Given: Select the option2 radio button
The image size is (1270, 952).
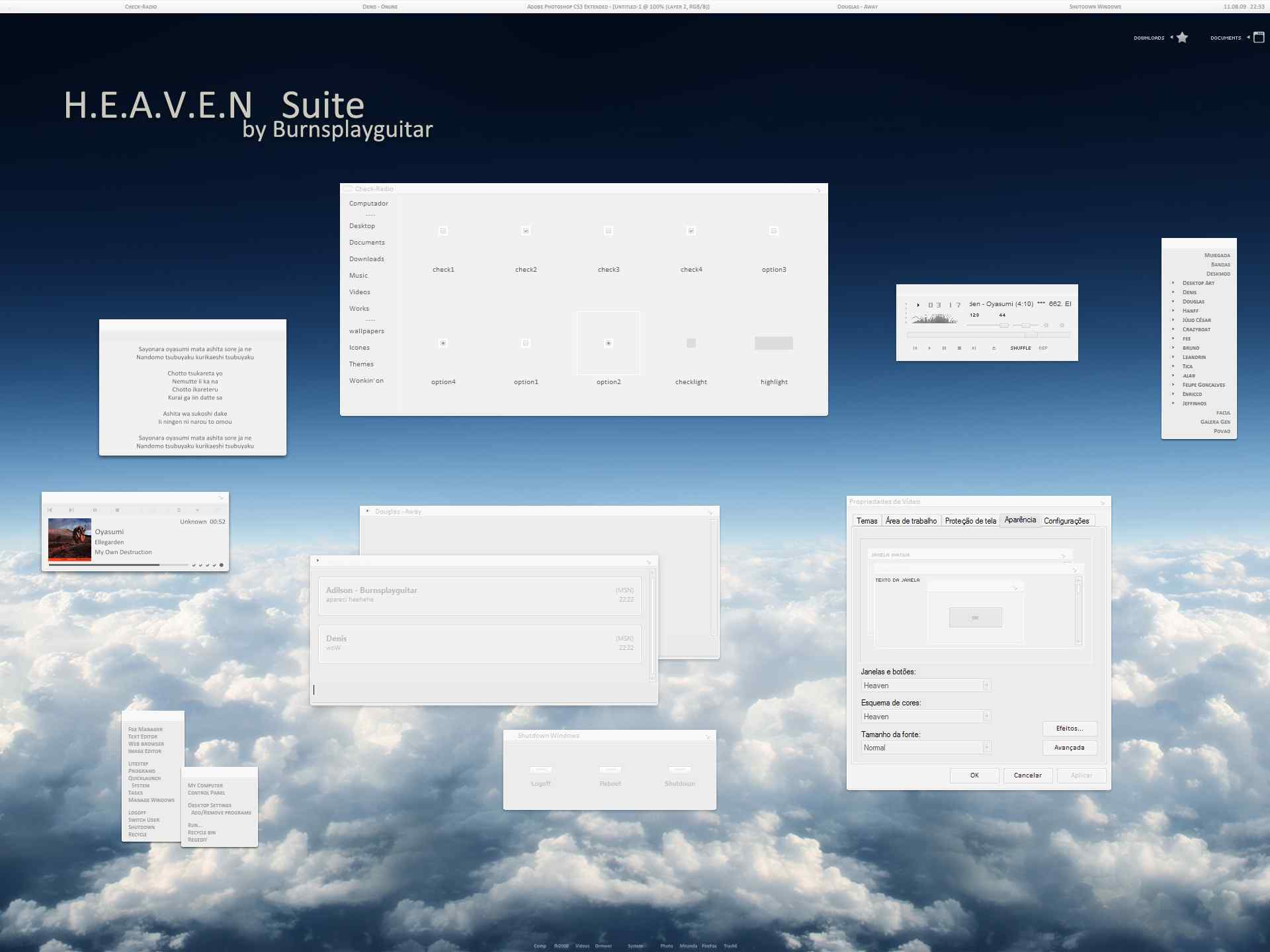Looking at the screenshot, I should coord(609,343).
